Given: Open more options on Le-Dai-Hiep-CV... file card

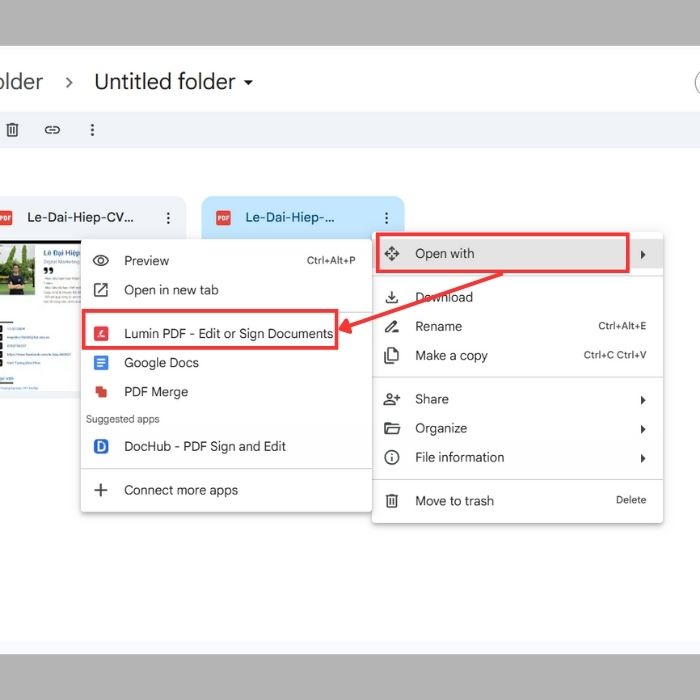Looking at the screenshot, I should (x=168, y=218).
